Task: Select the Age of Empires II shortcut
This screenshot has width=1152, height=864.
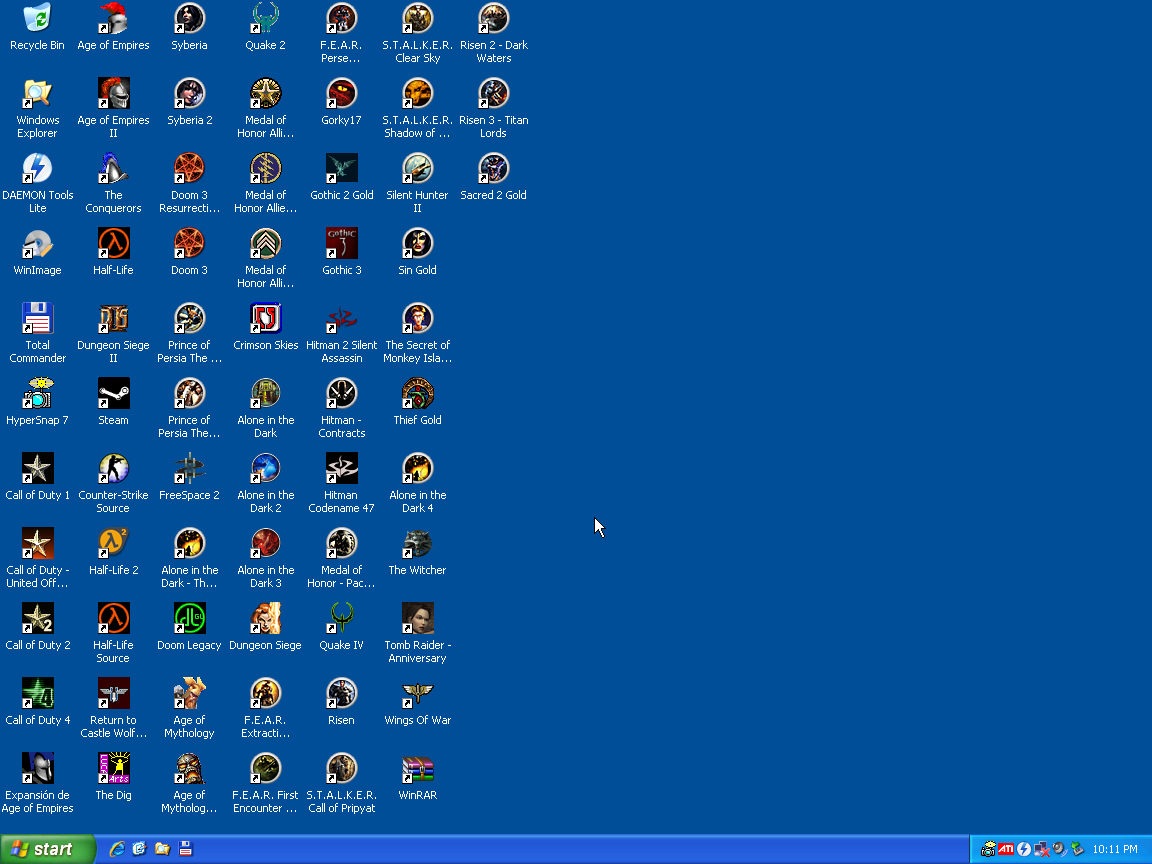Action: [114, 94]
